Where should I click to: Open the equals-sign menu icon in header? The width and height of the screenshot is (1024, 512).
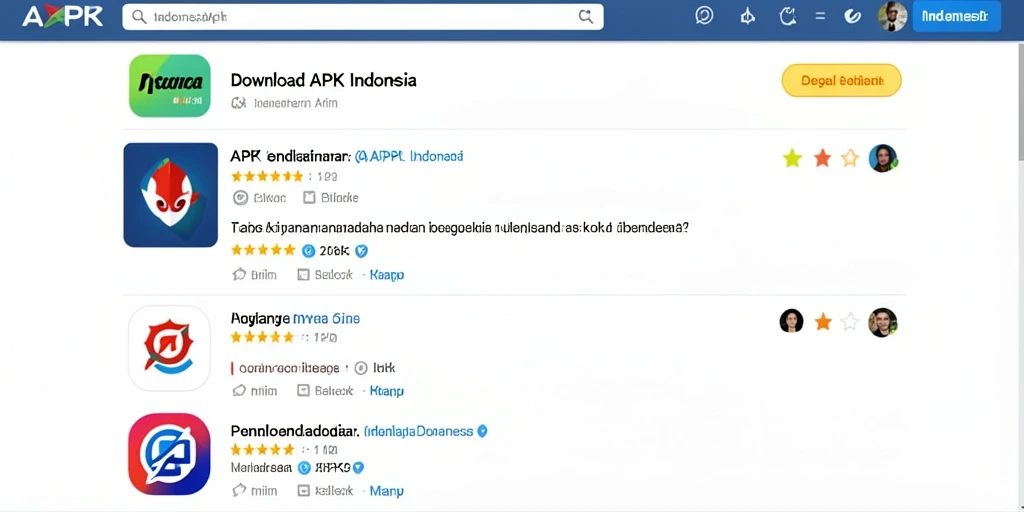[820, 17]
